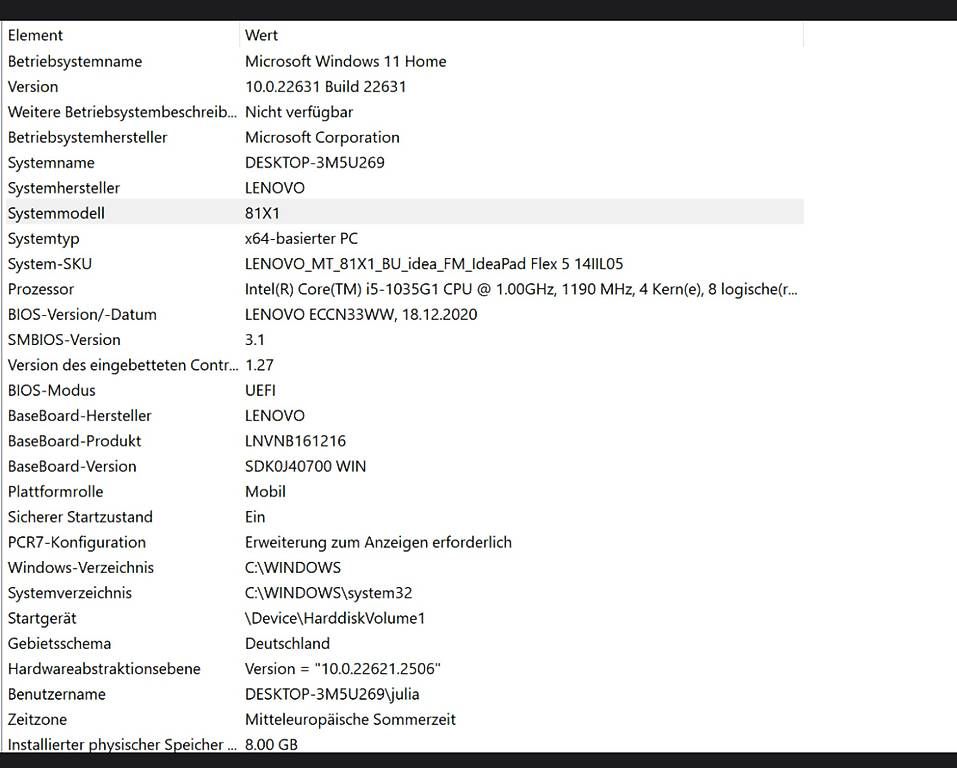Select value Version = "10.0.22621.2506"
This screenshot has width=957, height=768.
[343, 670]
